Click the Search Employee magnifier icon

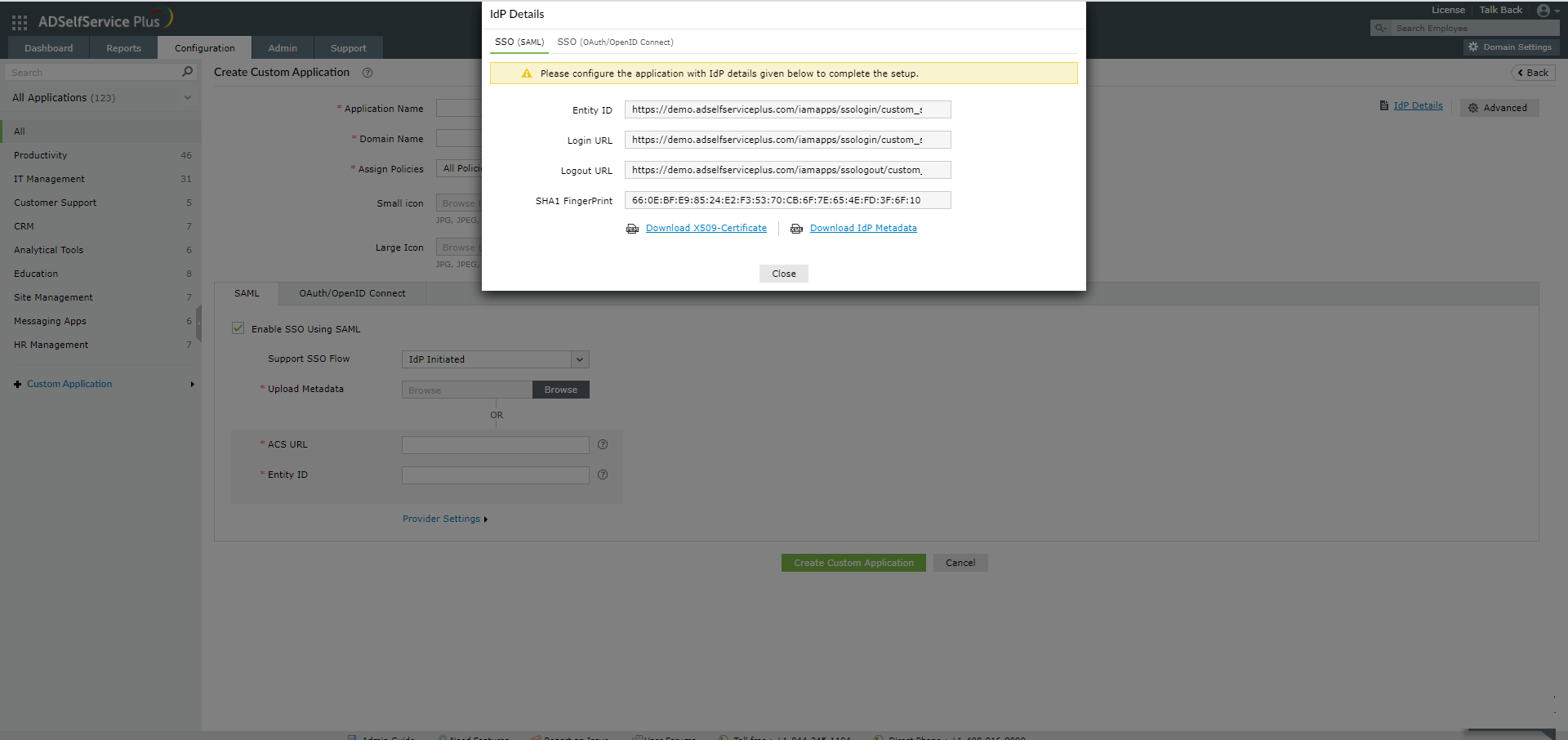tap(1380, 28)
